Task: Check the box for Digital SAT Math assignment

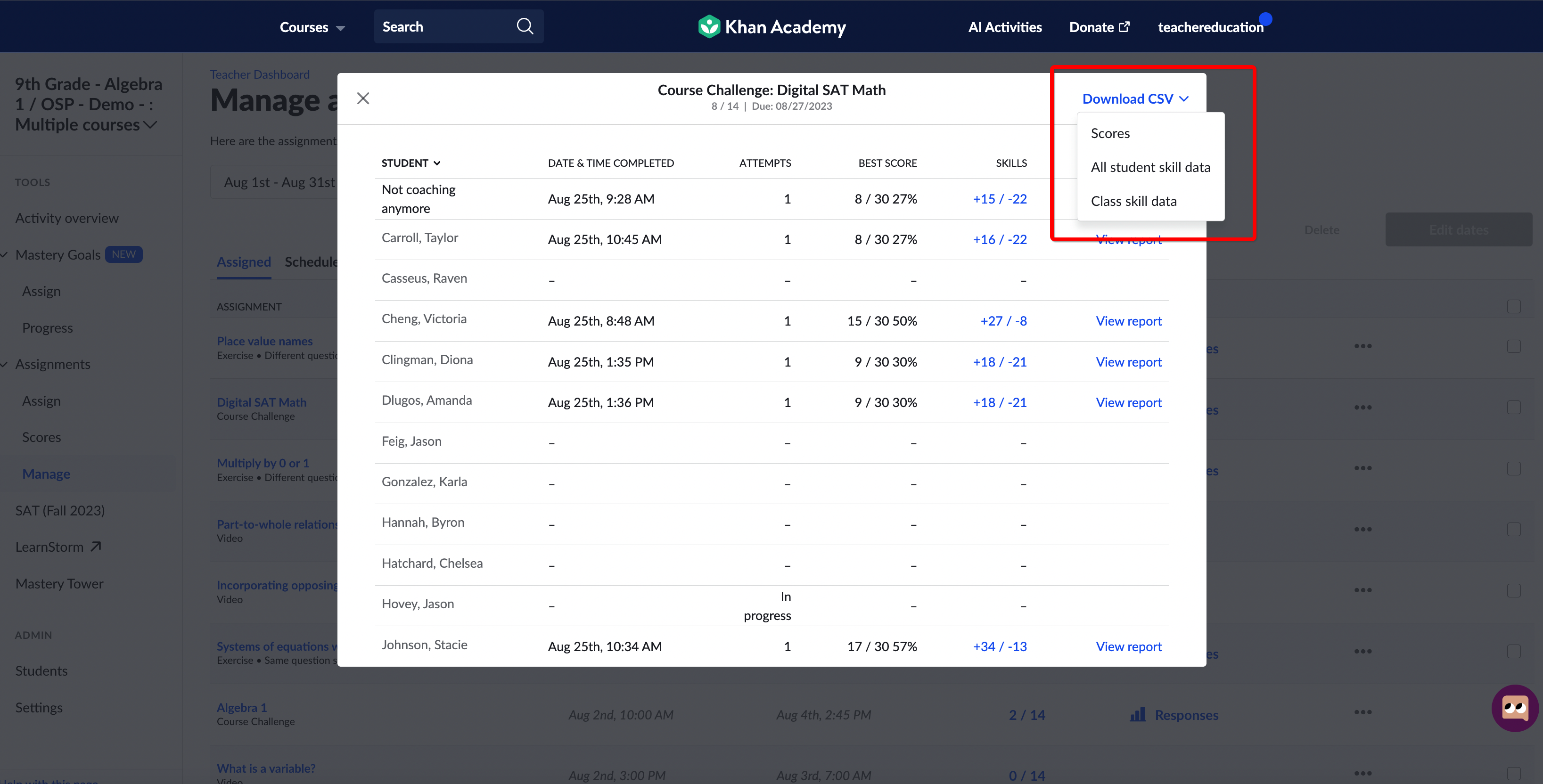Action: 1514,407
